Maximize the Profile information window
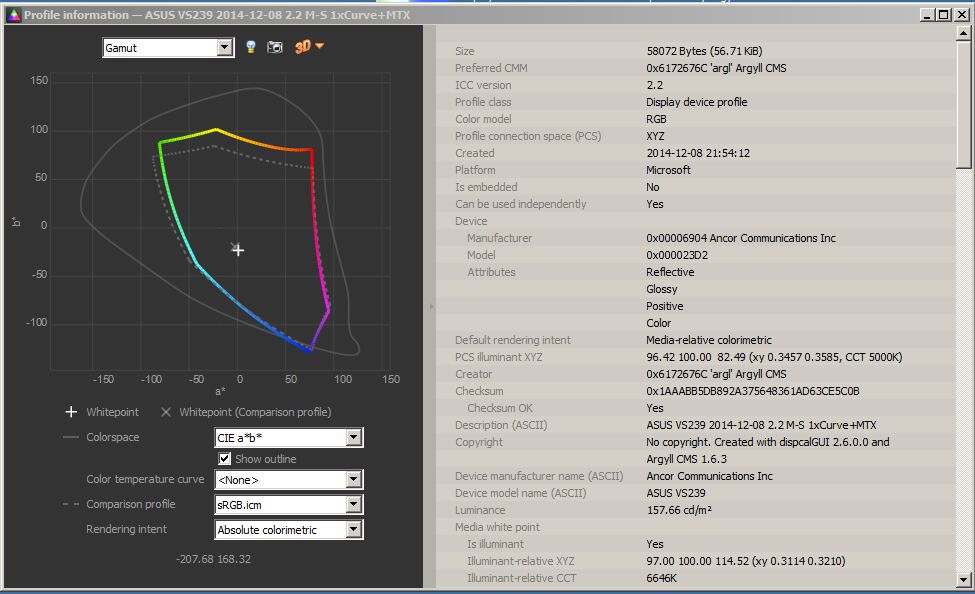The width and height of the screenshot is (975, 594). click(942, 15)
